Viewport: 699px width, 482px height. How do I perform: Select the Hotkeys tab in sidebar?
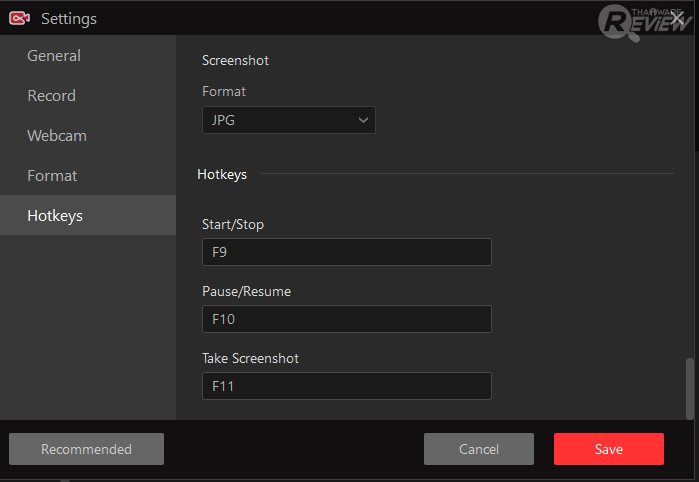point(88,215)
